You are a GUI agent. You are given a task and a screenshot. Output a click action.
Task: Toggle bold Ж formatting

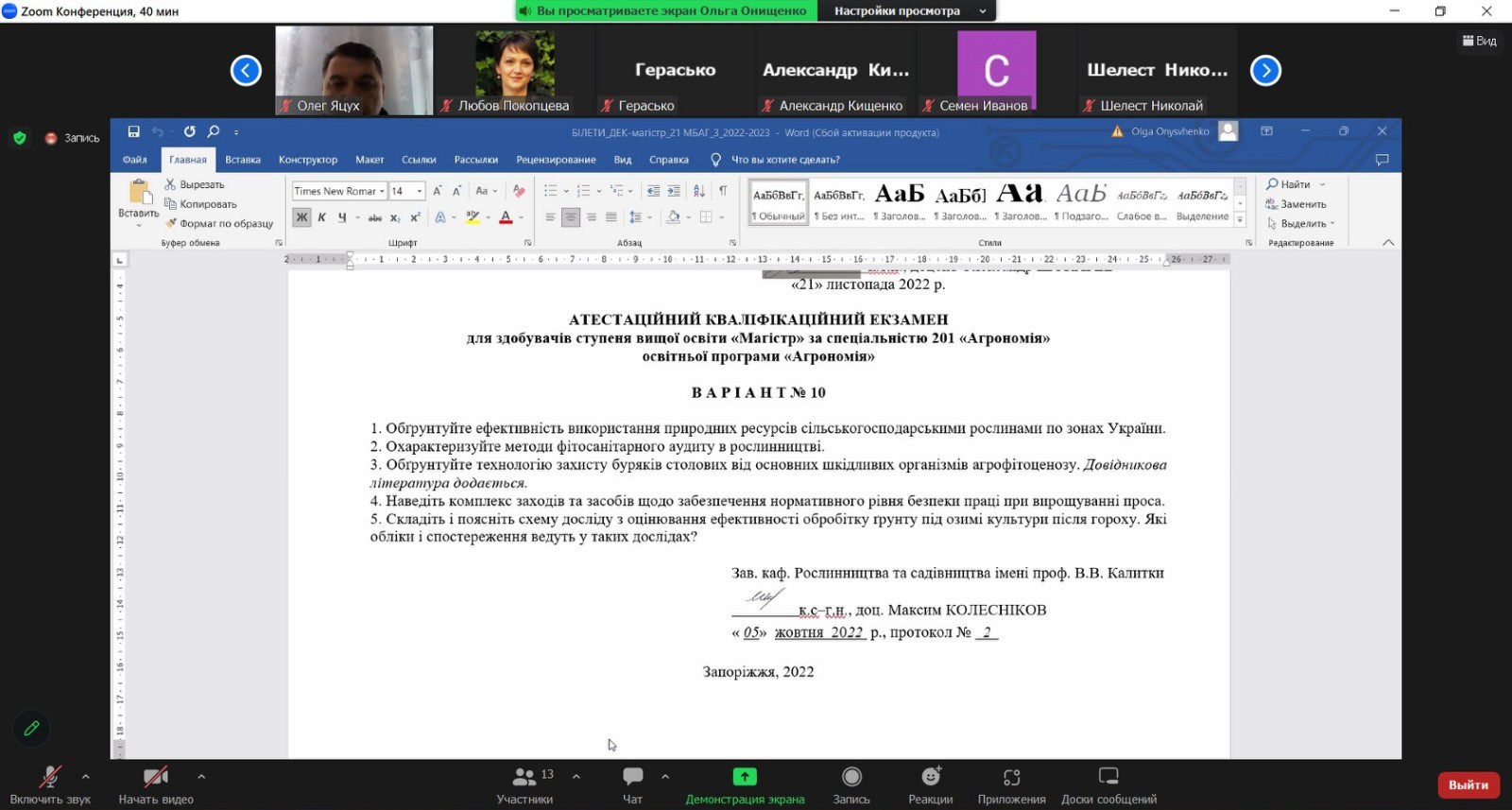(x=301, y=217)
